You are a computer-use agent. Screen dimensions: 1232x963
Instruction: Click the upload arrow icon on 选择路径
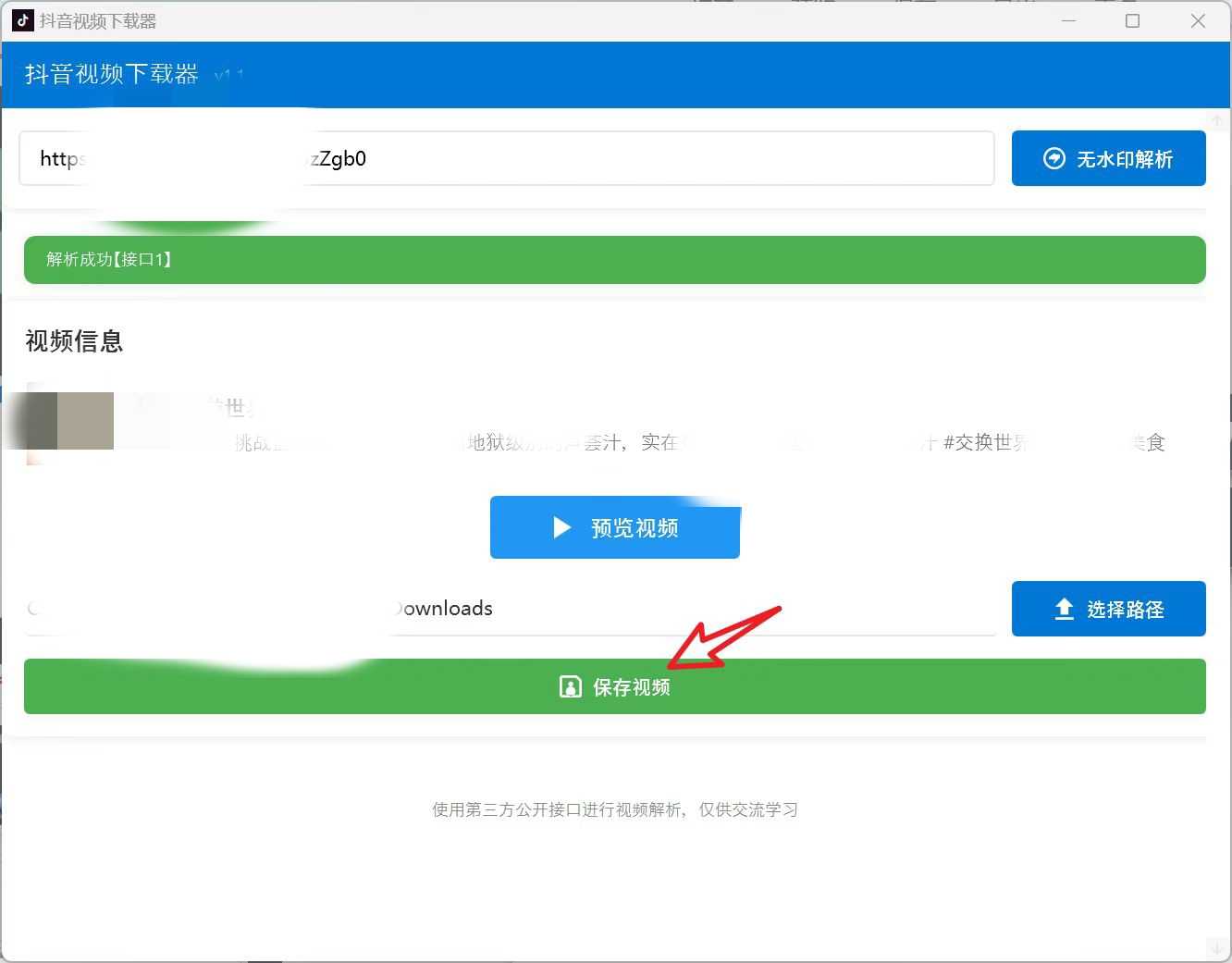point(1064,609)
